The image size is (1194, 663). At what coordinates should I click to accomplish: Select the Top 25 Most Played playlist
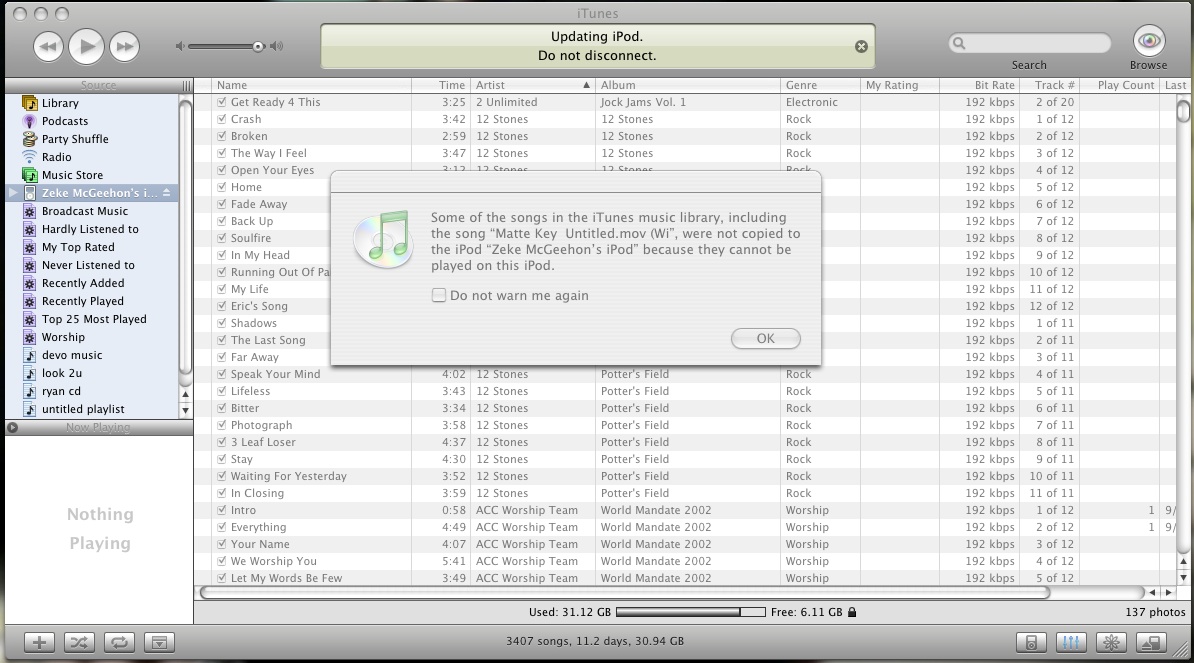click(92, 319)
